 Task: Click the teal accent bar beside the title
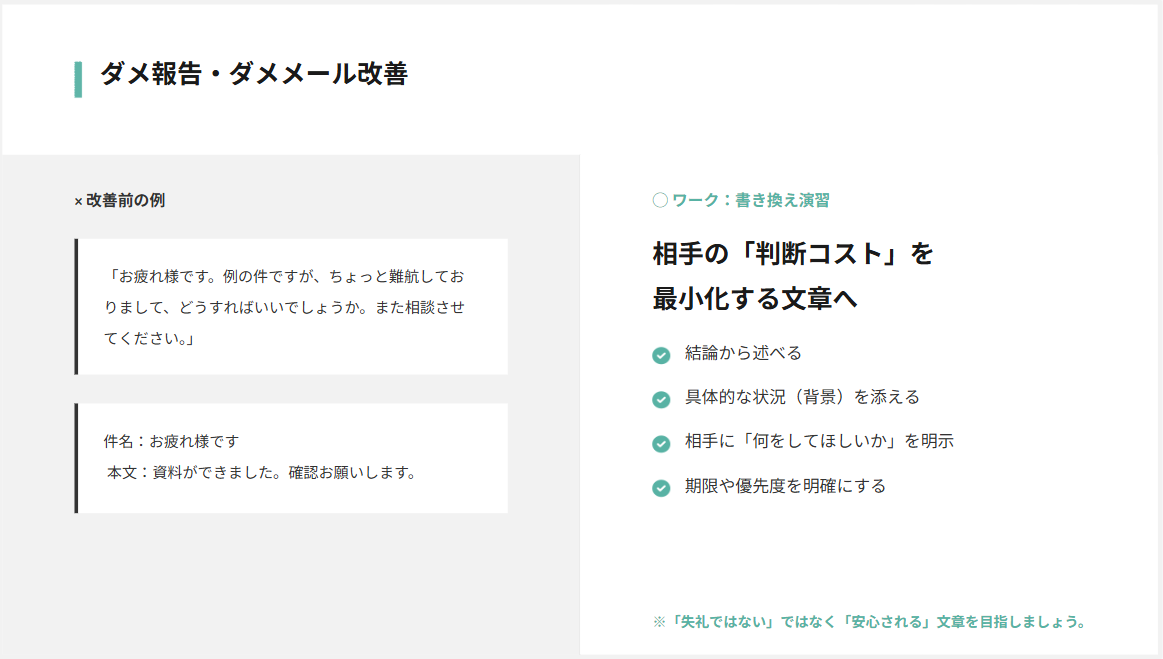[x=78, y=79]
